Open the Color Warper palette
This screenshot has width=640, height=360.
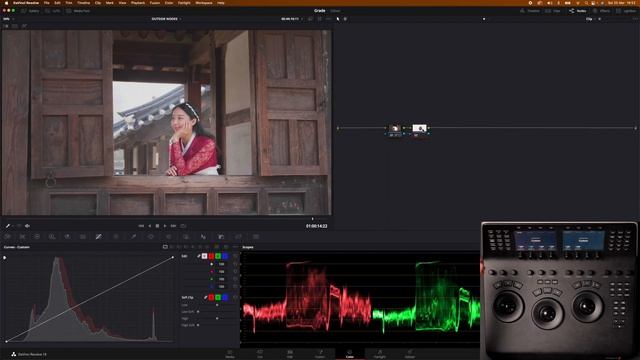tap(116, 236)
